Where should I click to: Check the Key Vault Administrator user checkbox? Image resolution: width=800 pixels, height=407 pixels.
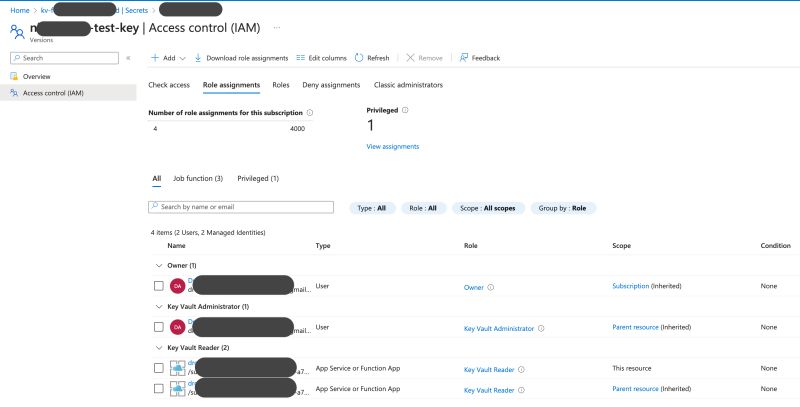click(159, 327)
